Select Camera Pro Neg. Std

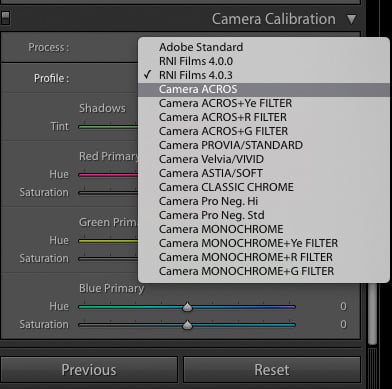tap(264, 215)
